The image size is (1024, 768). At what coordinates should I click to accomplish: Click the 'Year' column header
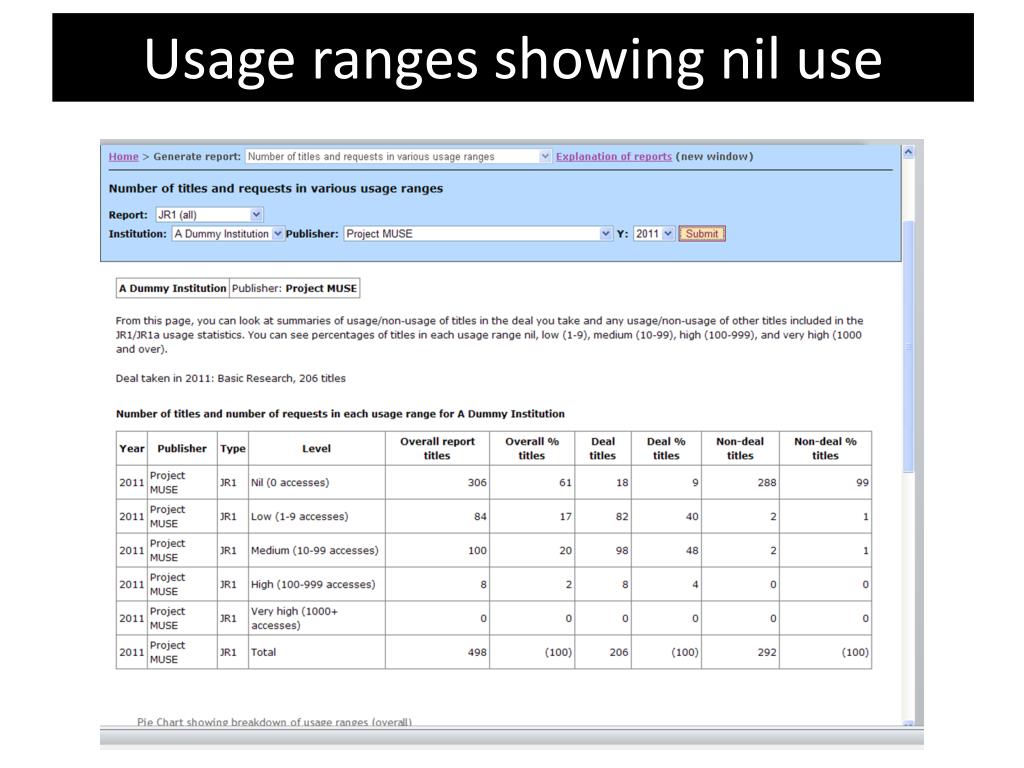pyautogui.click(x=132, y=449)
